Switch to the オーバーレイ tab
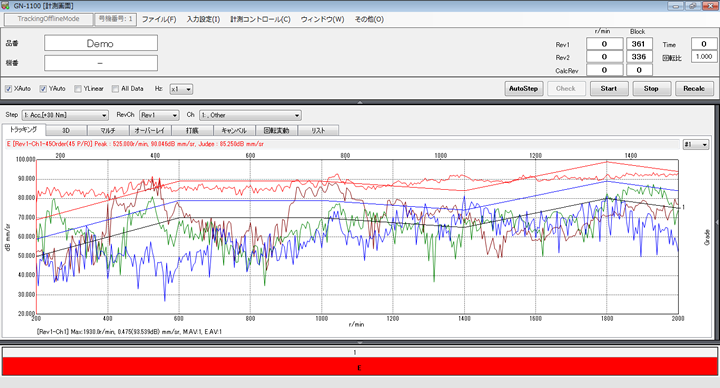This screenshot has width=720, height=388. [x=150, y=130]
